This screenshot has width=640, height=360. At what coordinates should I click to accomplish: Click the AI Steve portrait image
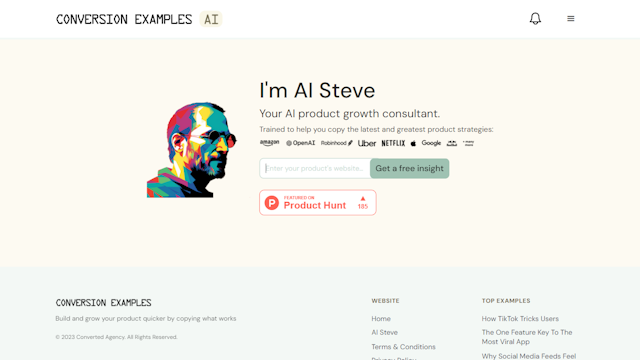point(191,150)
